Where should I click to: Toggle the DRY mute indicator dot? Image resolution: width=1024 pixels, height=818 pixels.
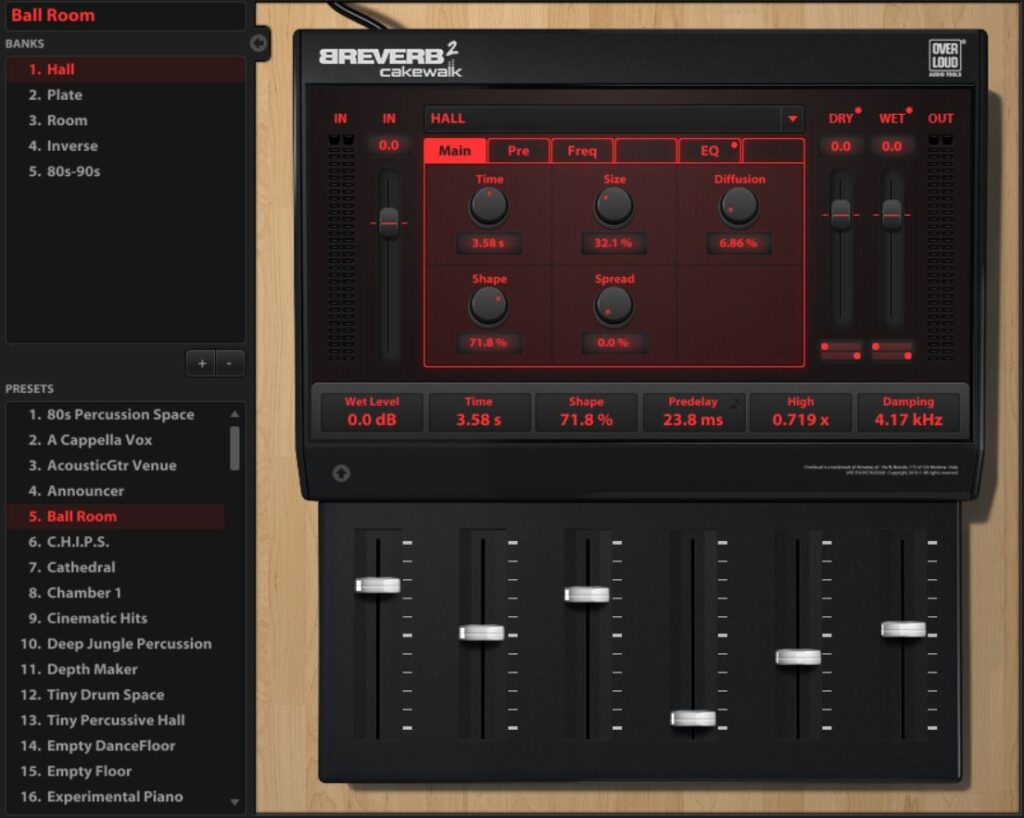[x=858, y=110]
